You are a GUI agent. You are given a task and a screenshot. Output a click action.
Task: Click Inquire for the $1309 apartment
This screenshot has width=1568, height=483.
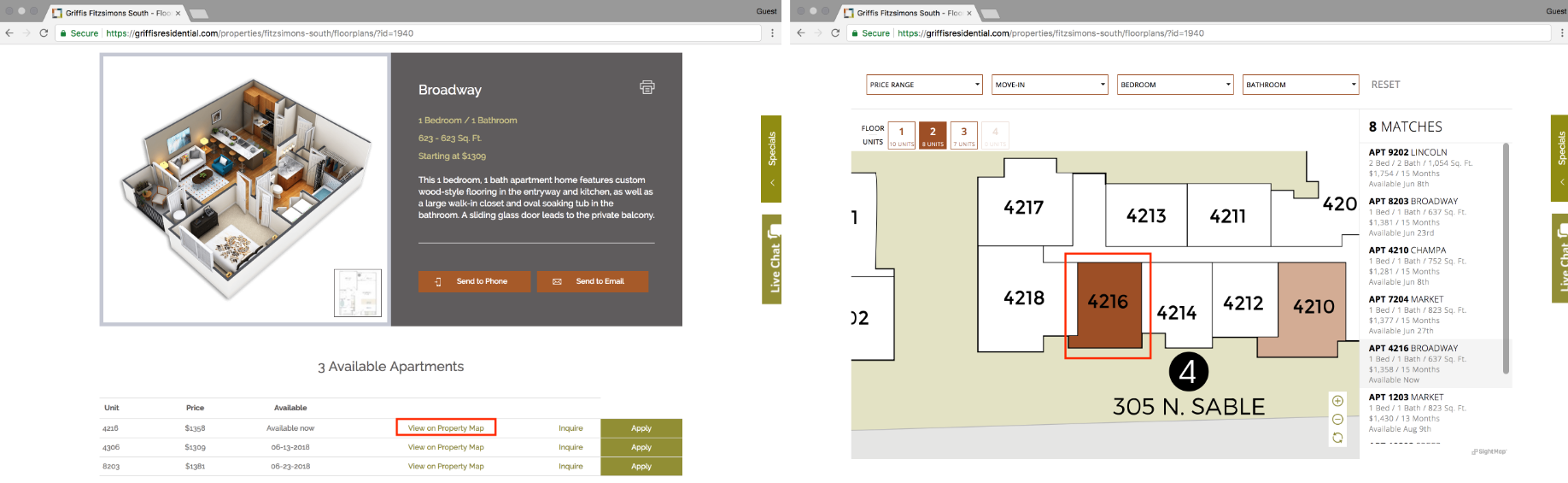(570, 447)
